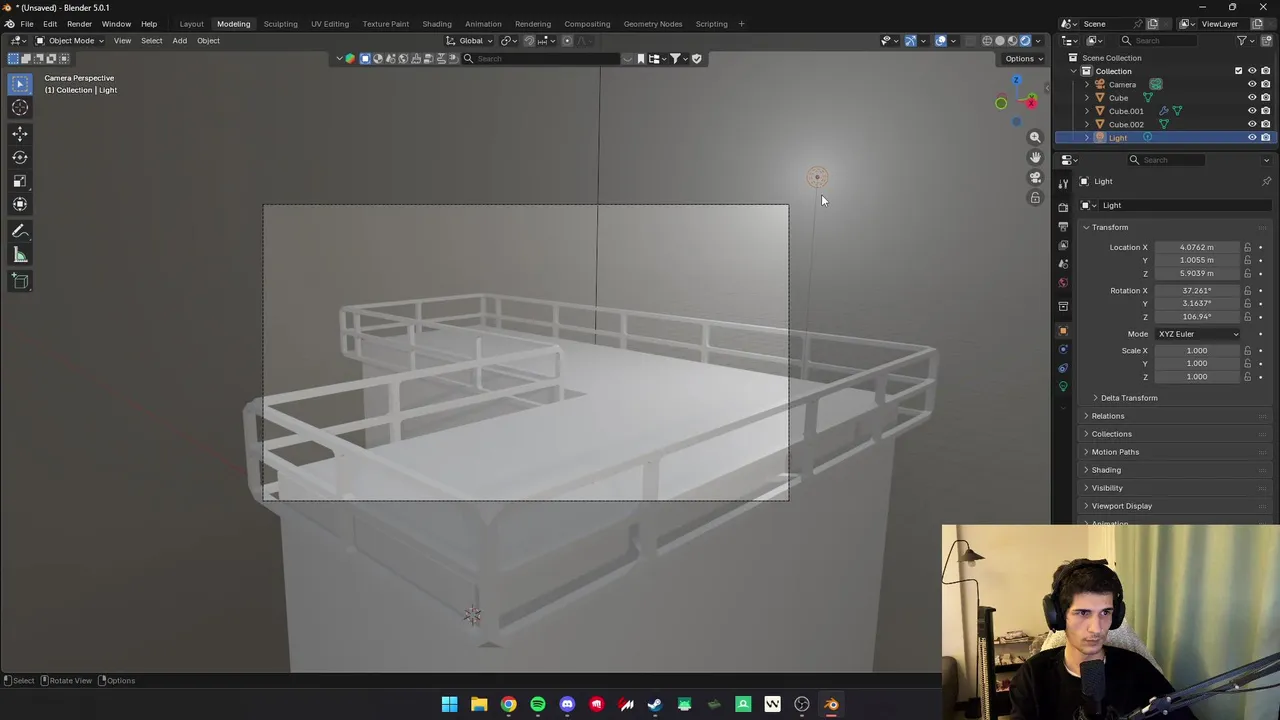1280x720 pixels.
Task: Open the rotation Mode XYZ Euler dropdown
Action: pos(1198,334)
